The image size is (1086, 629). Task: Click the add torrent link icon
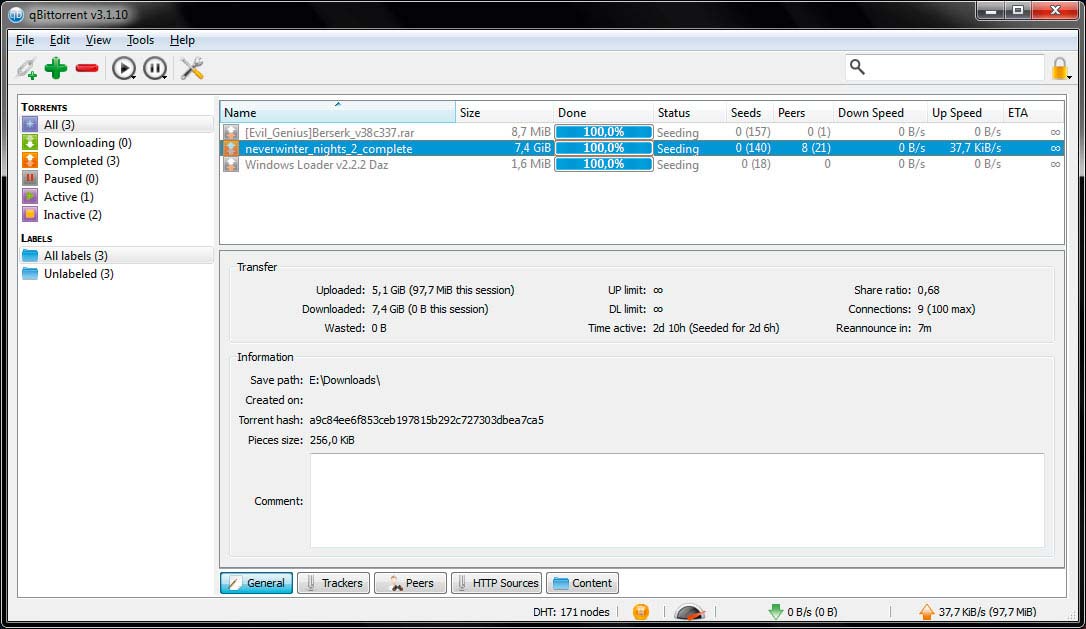click(27, 69)
